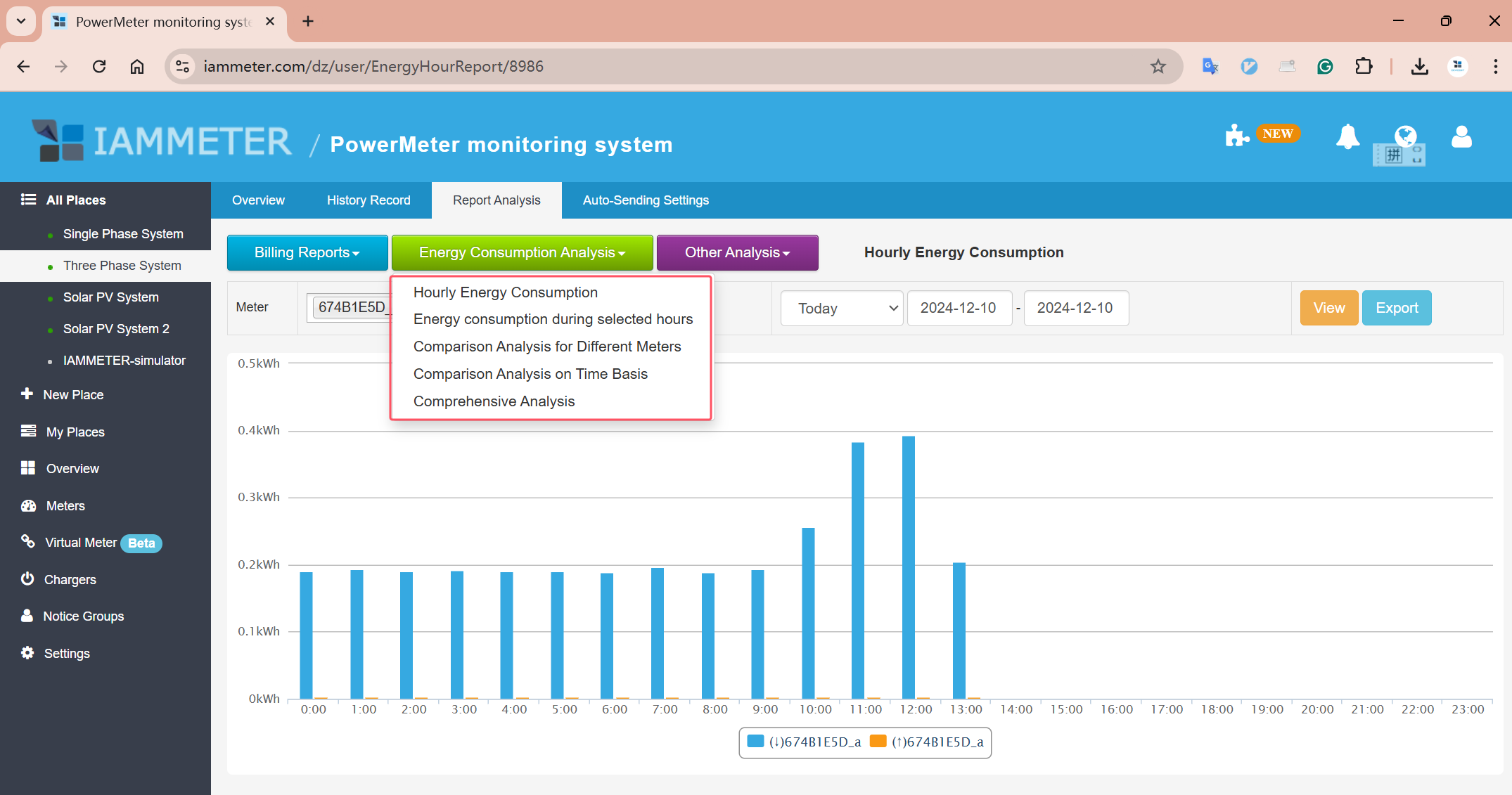Viewport: 1512px width, 795px height.
Task: Click the start date field 2024-12-10
Action: (x=959, y=308)
